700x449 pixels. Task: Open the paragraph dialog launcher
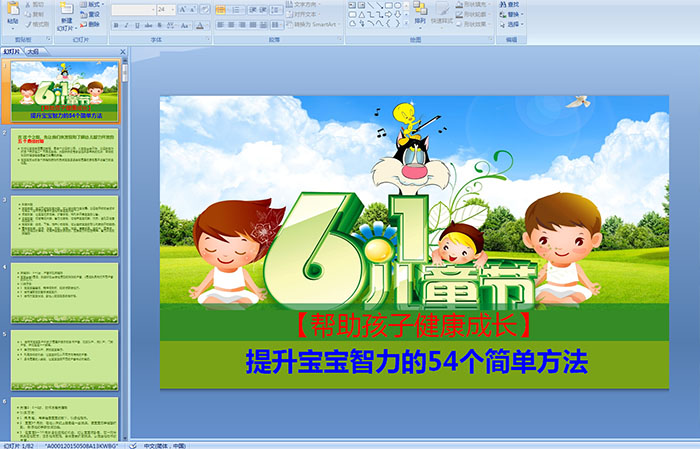tap(340, 40)
